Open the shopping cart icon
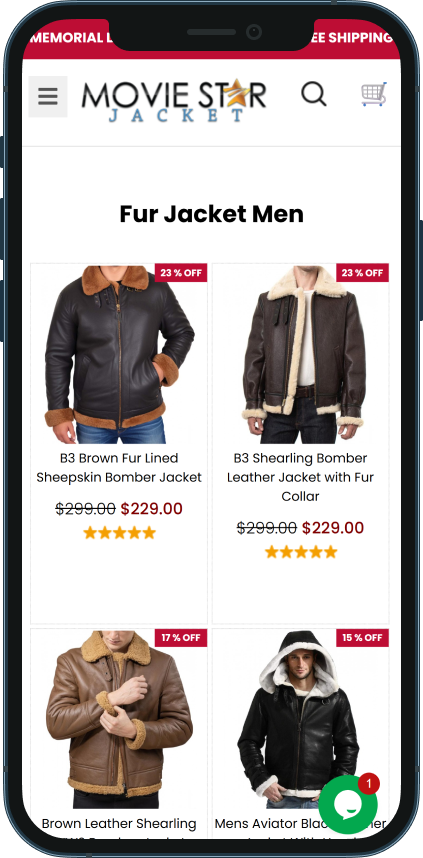Image resolution: width=423 pixels, height=858 pixels. (x=374, y=94)
